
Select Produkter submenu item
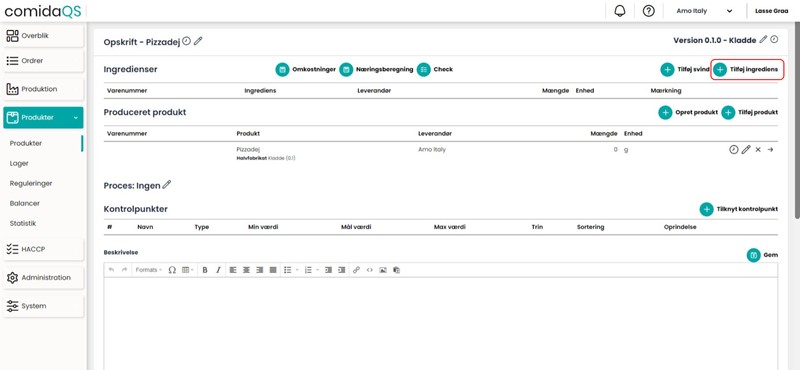point(26,143)
